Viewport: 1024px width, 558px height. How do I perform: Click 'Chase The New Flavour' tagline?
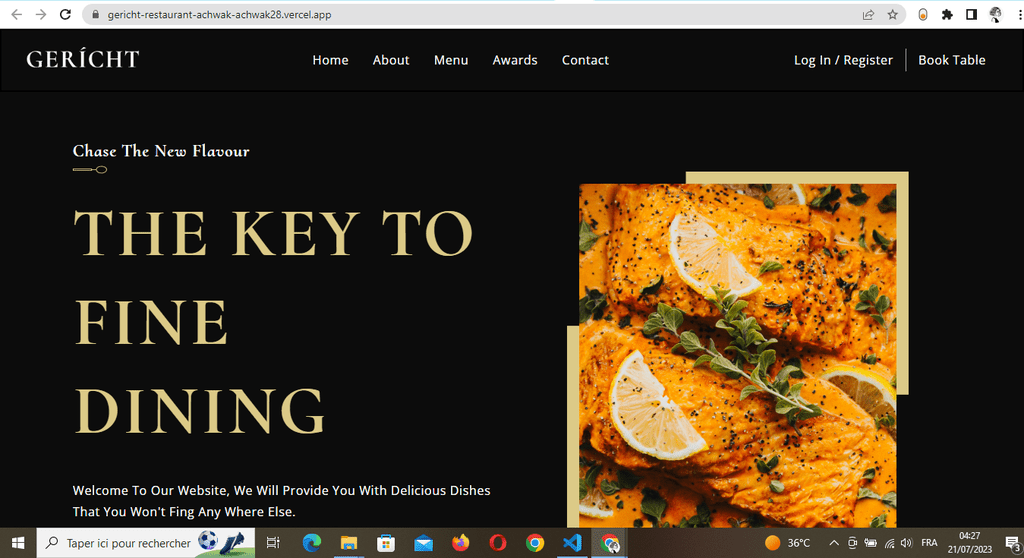[x=161, y=151]
